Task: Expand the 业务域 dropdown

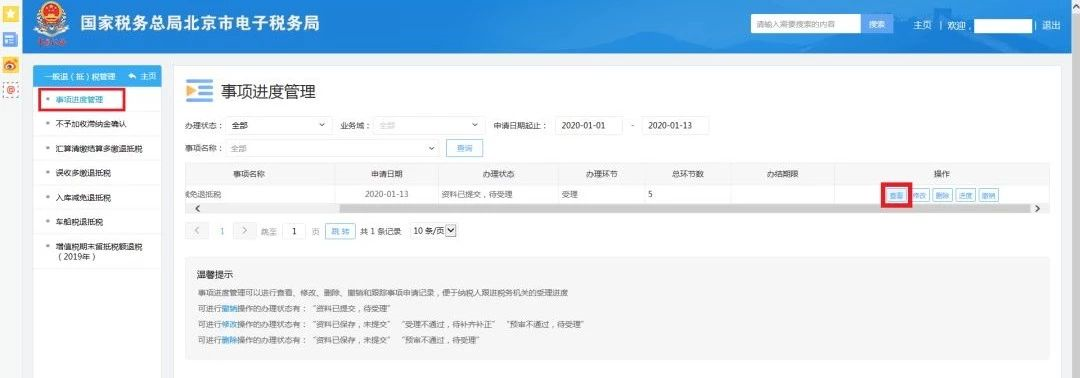Action: click(428, 126)
